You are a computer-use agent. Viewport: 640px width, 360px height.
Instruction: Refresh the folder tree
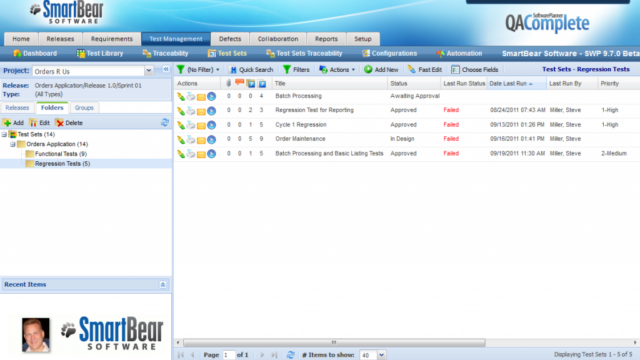(x=165, y=122)
